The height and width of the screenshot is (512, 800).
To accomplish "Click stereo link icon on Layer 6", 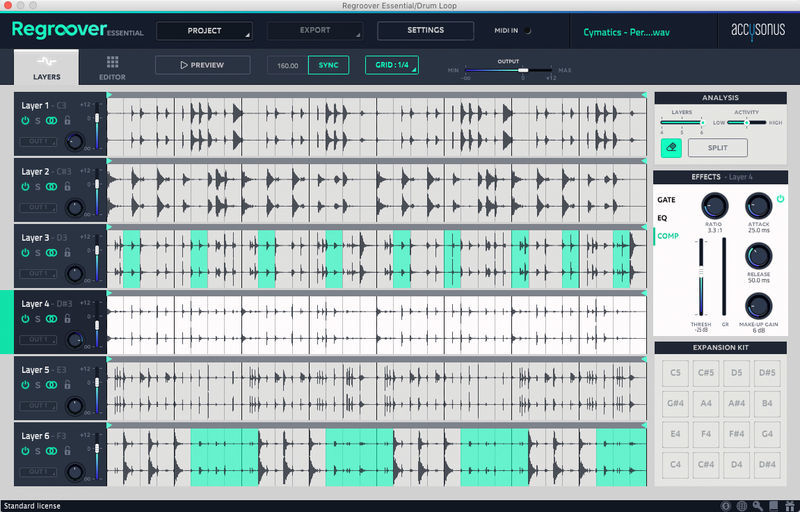I will click(x=52, y=451).
